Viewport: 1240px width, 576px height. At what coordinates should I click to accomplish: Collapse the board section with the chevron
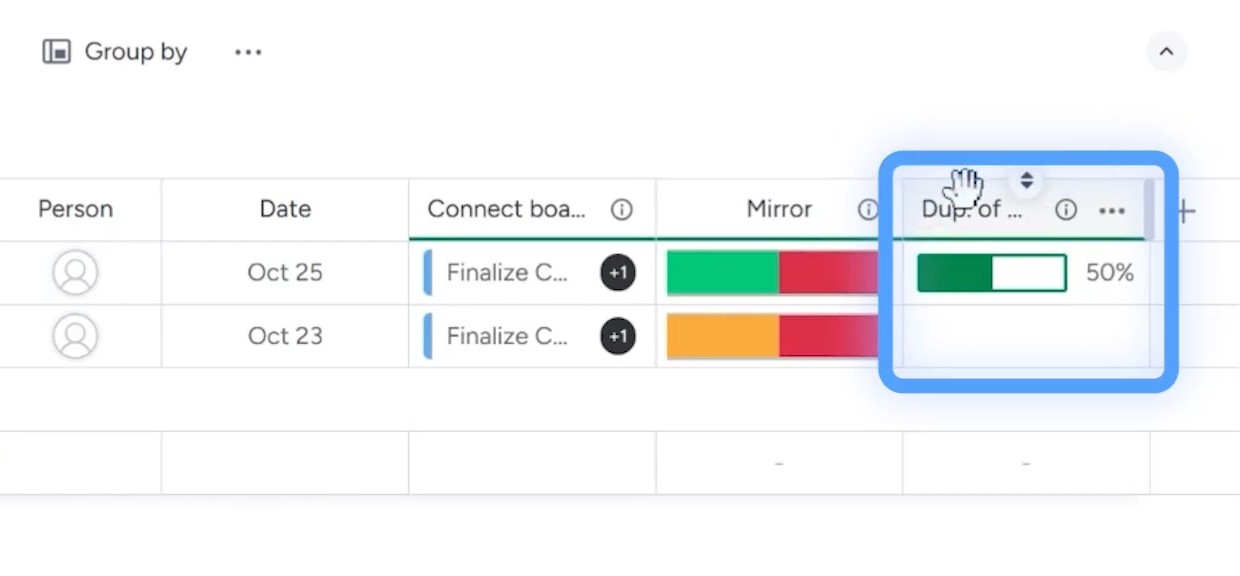pyautogui.click(x=1167, y=51)
